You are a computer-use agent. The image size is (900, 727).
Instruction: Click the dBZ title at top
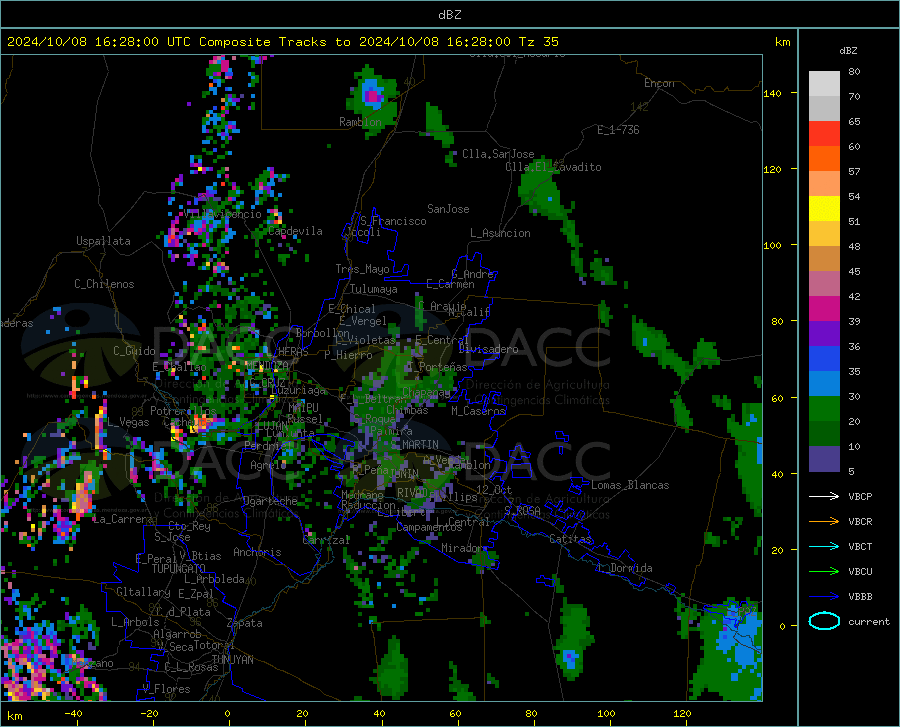pyautogui.click(x=449, y=14)
